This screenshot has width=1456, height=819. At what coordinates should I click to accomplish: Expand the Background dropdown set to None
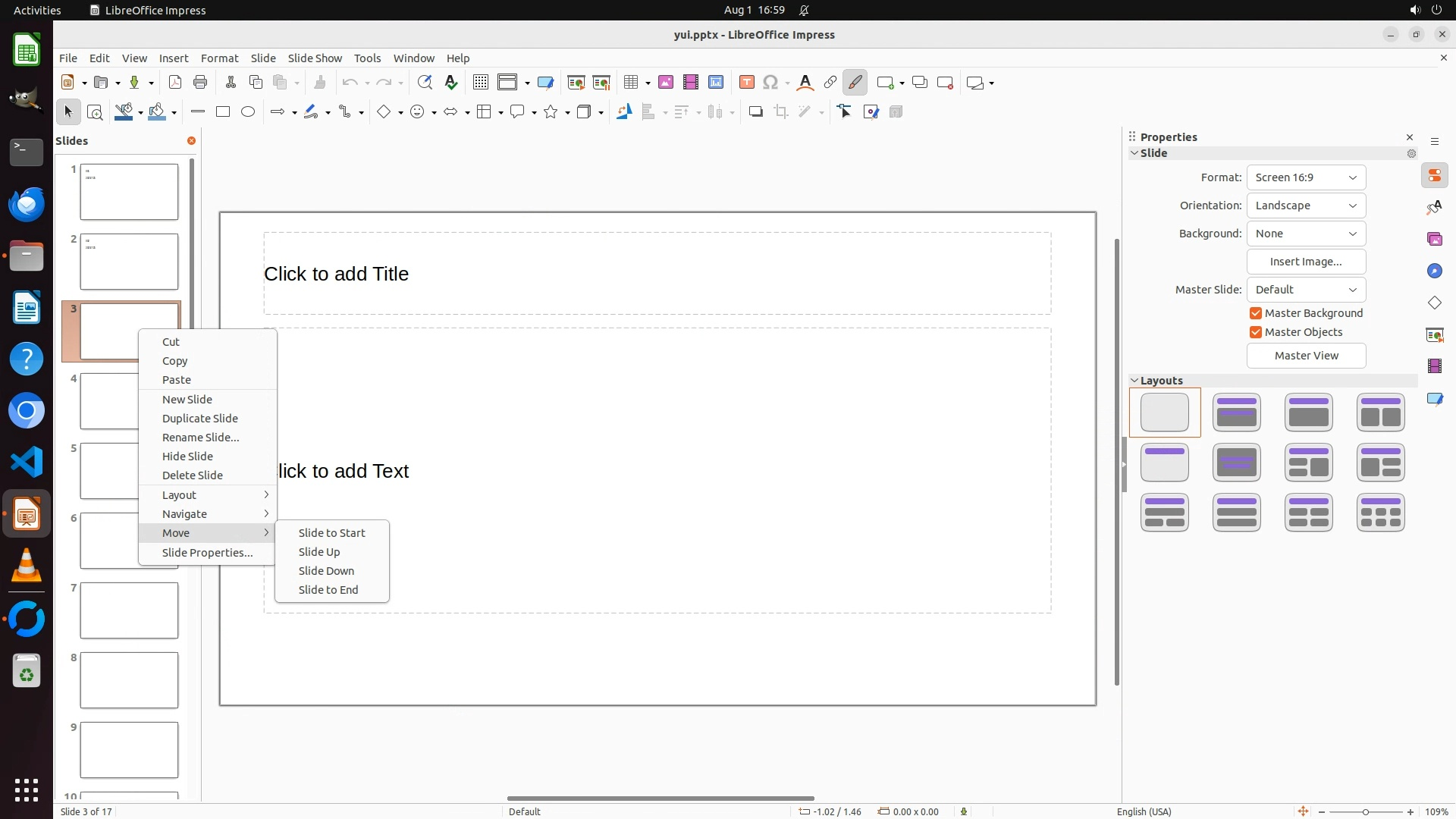[1306, 234]
